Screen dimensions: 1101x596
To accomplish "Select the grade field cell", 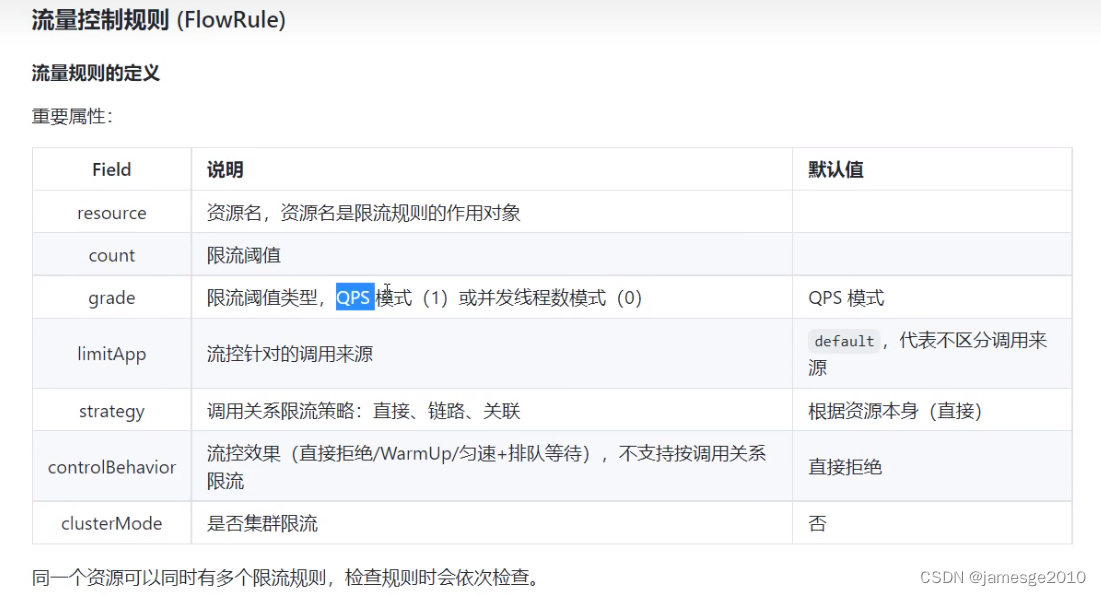I will pos(112,298).
